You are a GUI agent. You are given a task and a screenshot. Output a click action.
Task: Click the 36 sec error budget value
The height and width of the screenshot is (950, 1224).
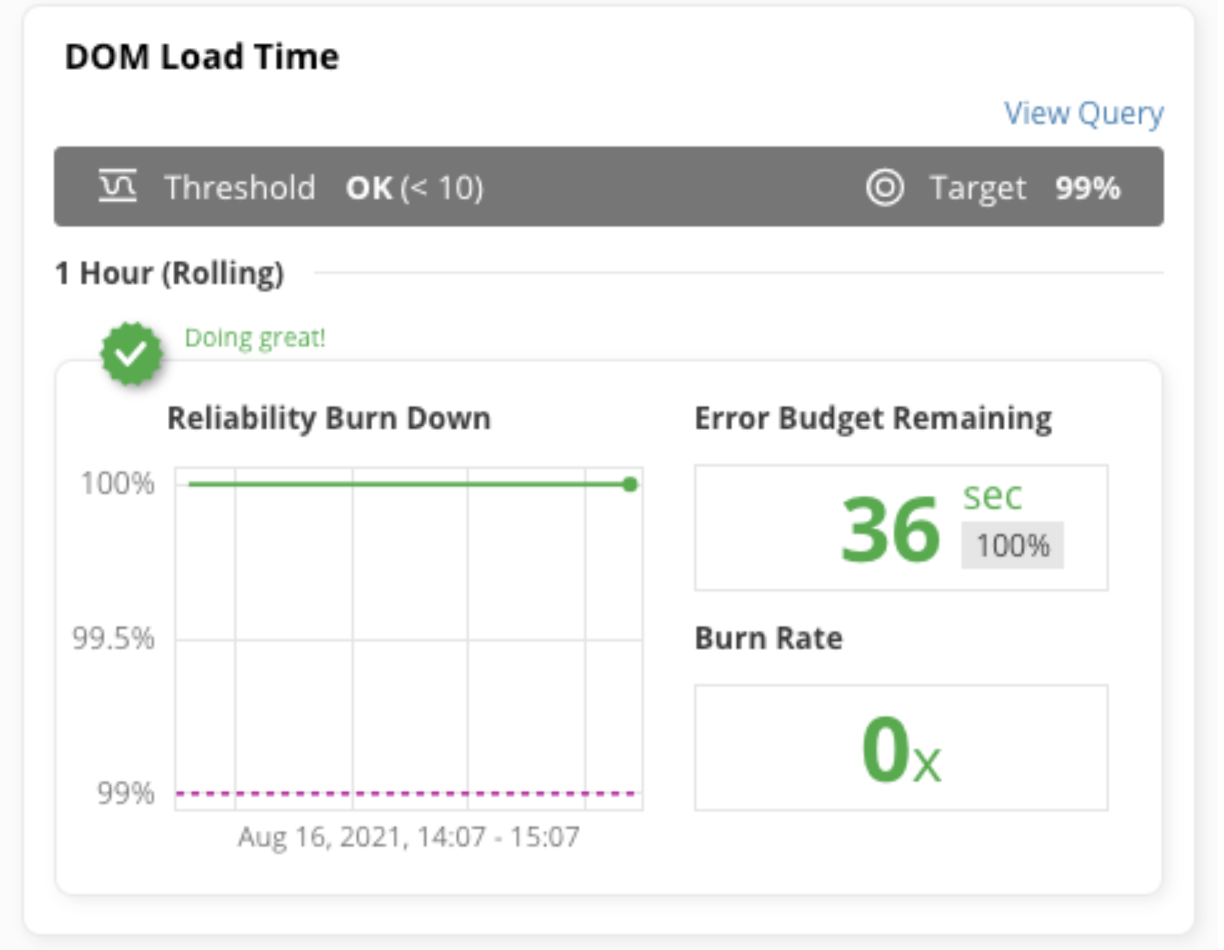point(932,526)
